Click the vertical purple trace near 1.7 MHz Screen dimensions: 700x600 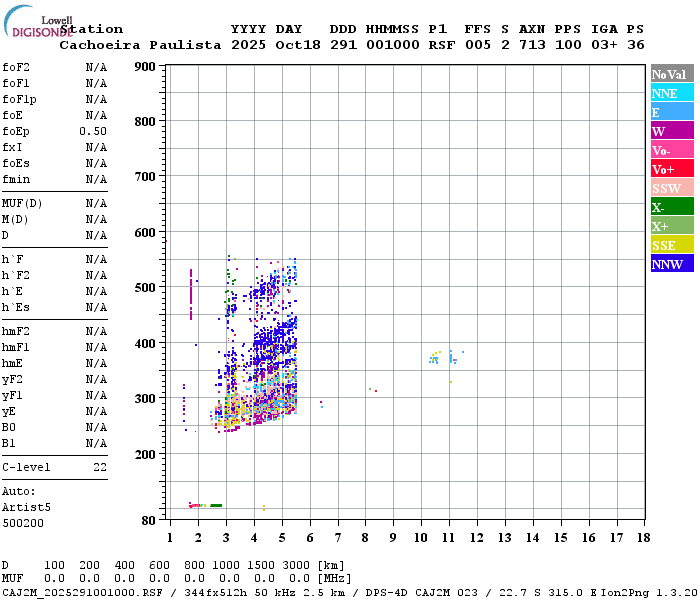(x=191, y=295)
